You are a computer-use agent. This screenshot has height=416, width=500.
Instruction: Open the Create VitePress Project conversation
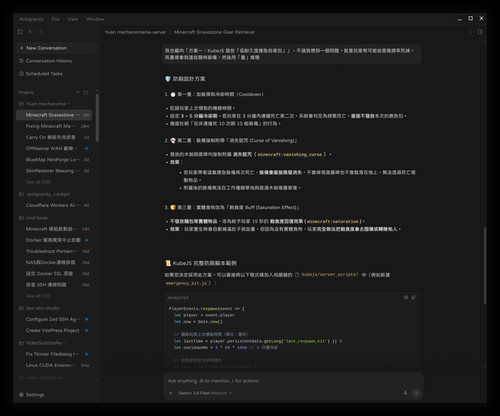[54, 331]
